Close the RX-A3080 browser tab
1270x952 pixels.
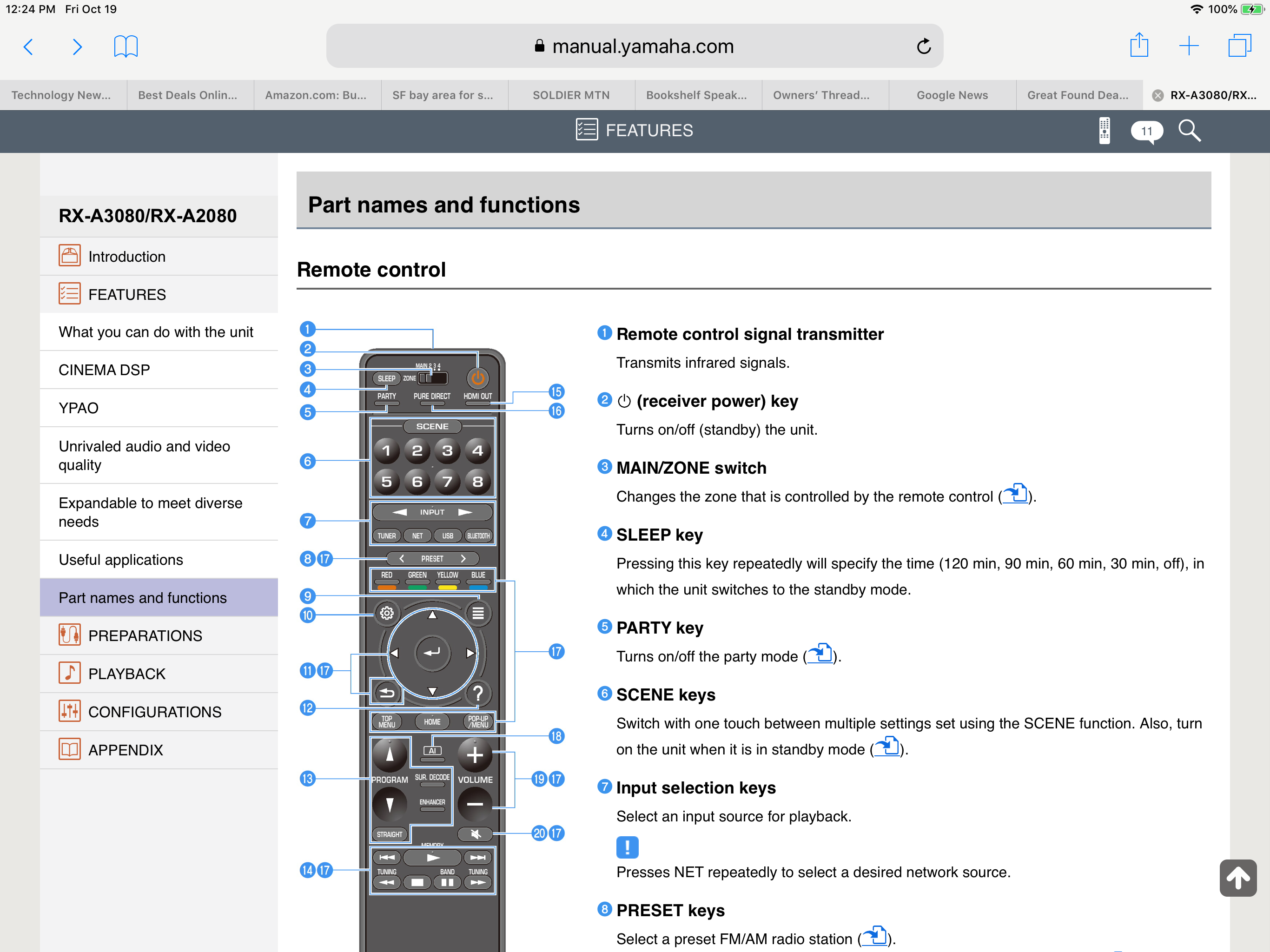(1158, 95)
